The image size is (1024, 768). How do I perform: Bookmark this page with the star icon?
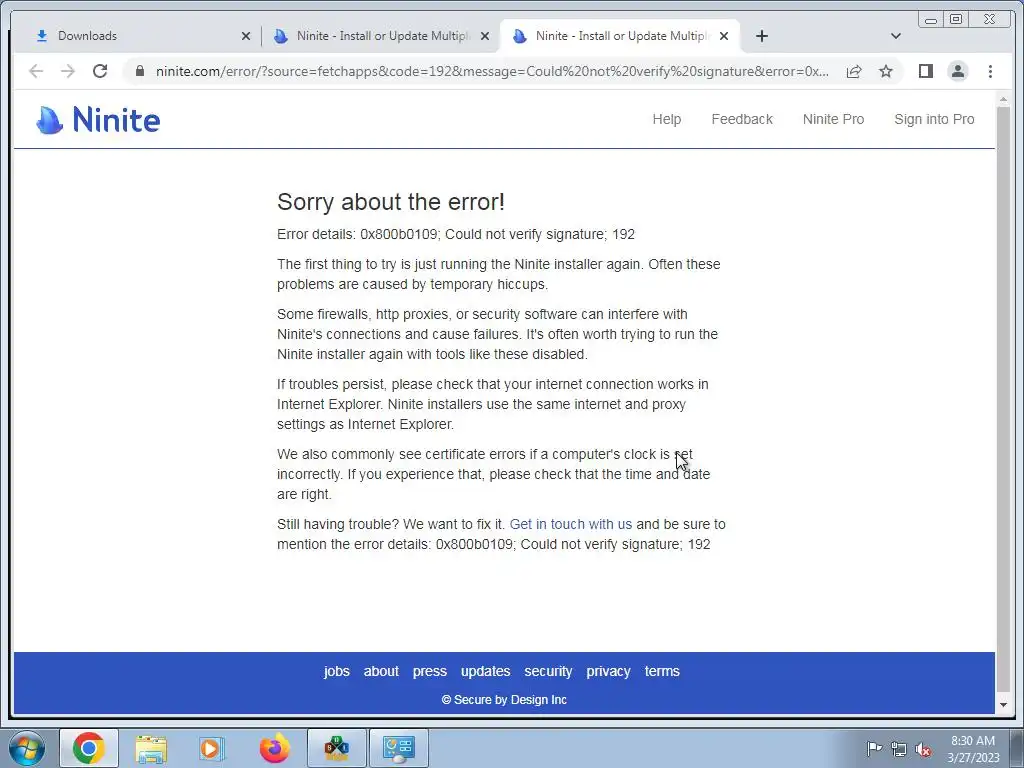pyautogui.click(x=886, y=71)
